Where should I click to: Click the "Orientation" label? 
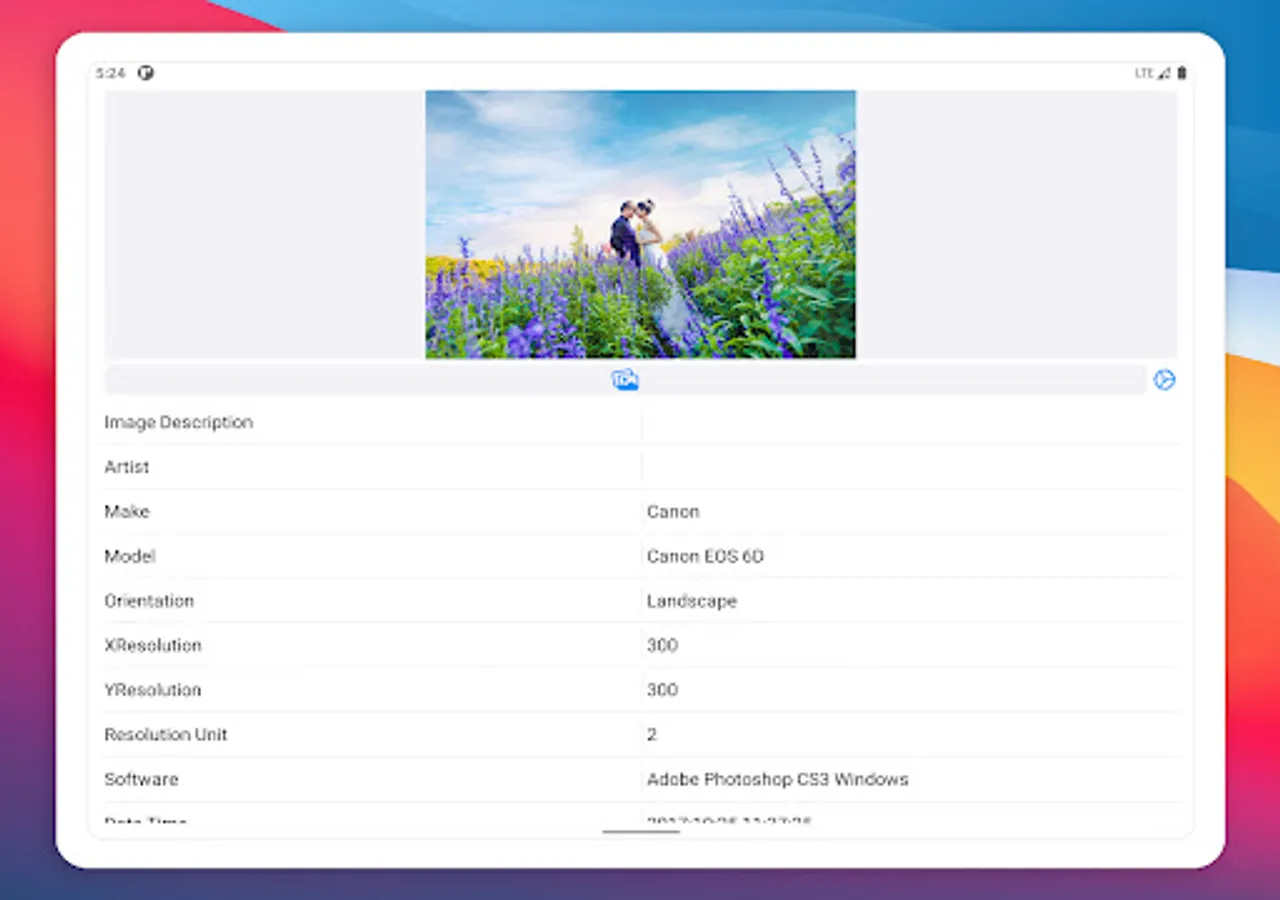pos(149,601)
